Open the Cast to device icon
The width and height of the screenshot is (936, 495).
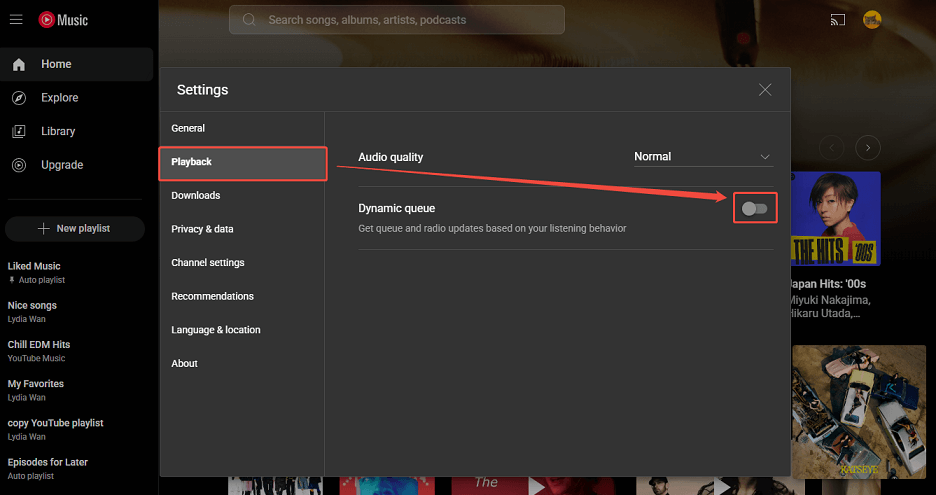tap(838, 20)
